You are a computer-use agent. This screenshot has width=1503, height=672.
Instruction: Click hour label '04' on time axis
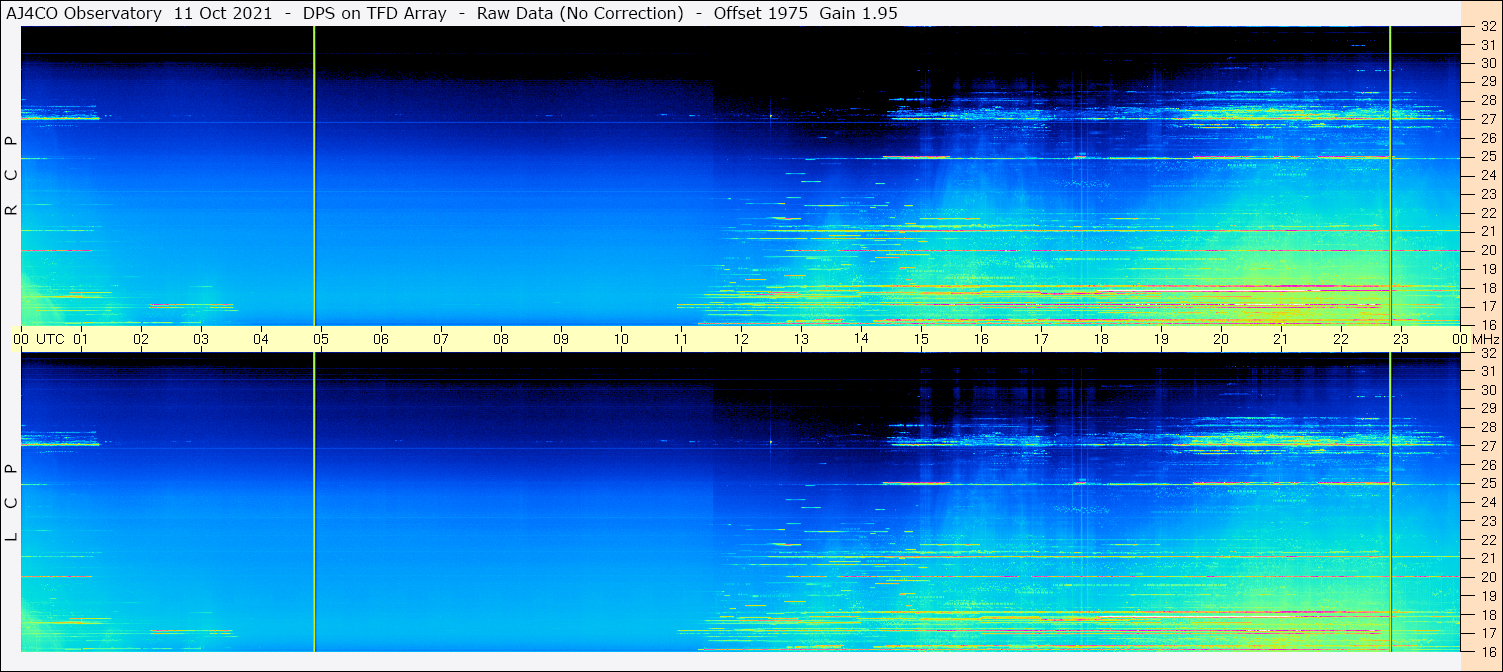261,339
